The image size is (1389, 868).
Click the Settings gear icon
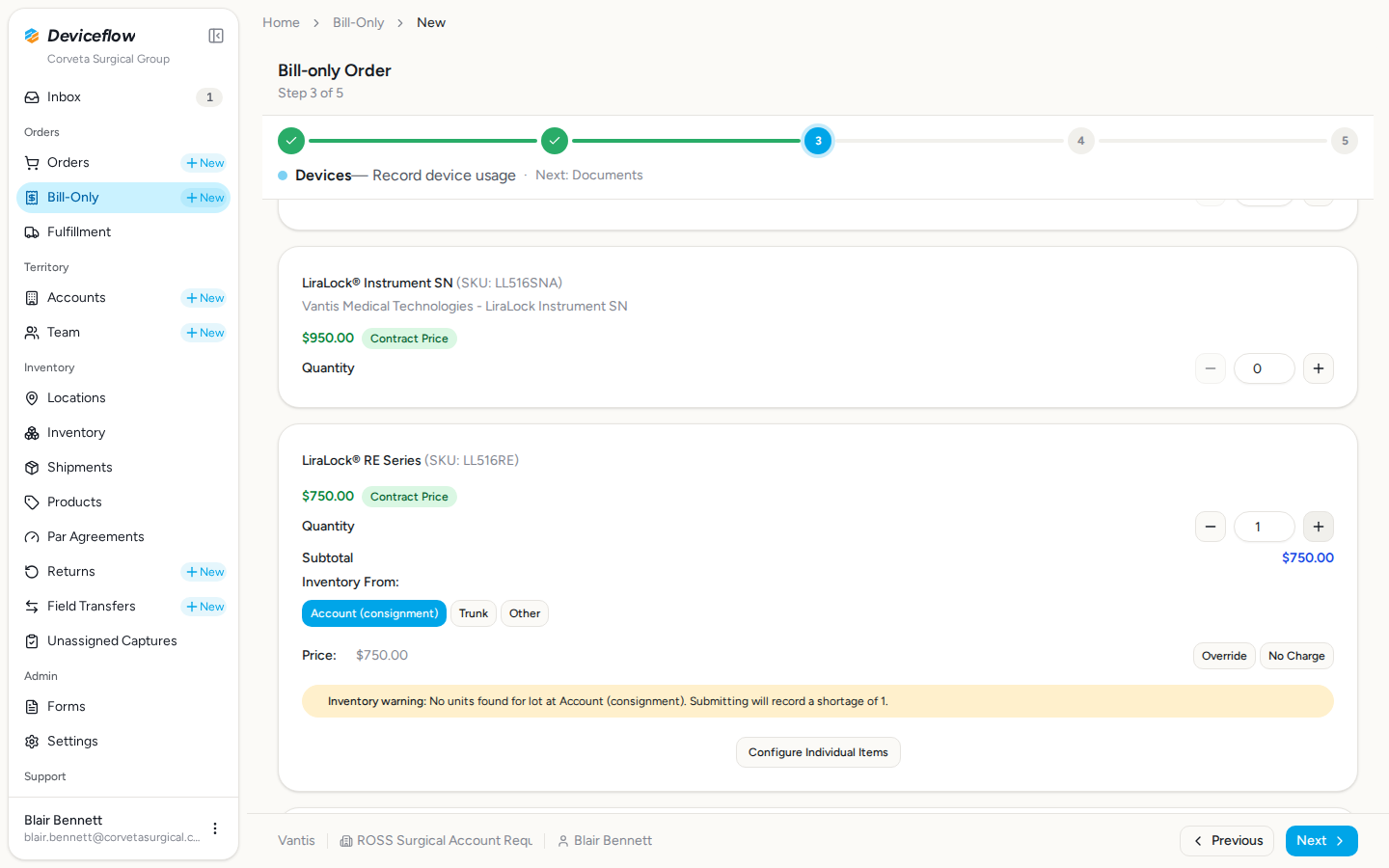tap(32, 742)
